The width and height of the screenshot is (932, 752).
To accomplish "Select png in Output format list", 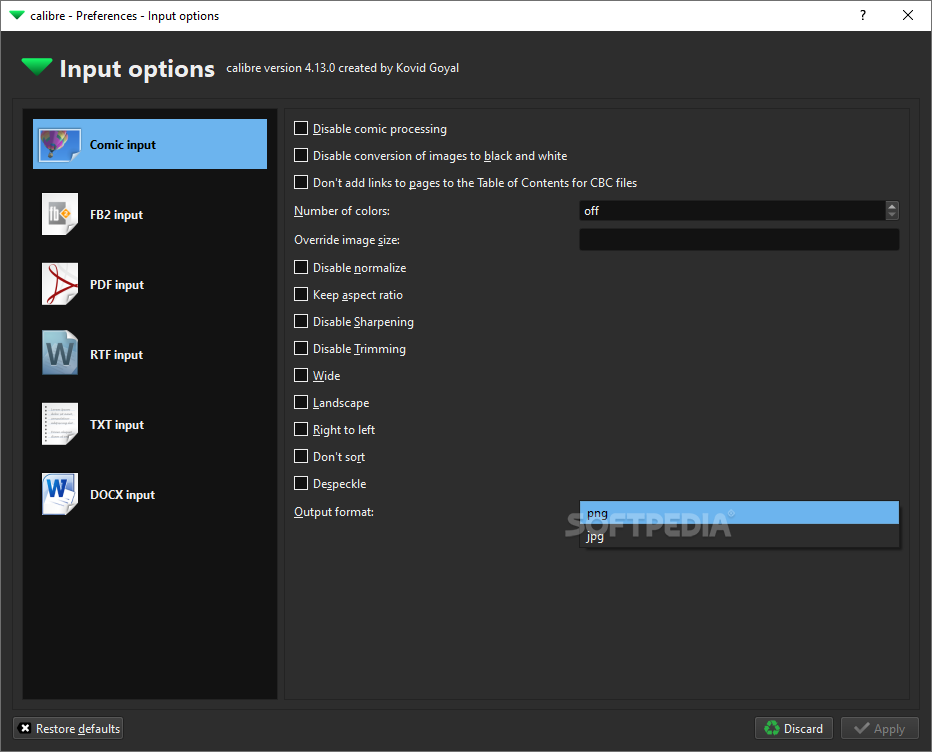I will pyautogui.click(x=739, y=513).
